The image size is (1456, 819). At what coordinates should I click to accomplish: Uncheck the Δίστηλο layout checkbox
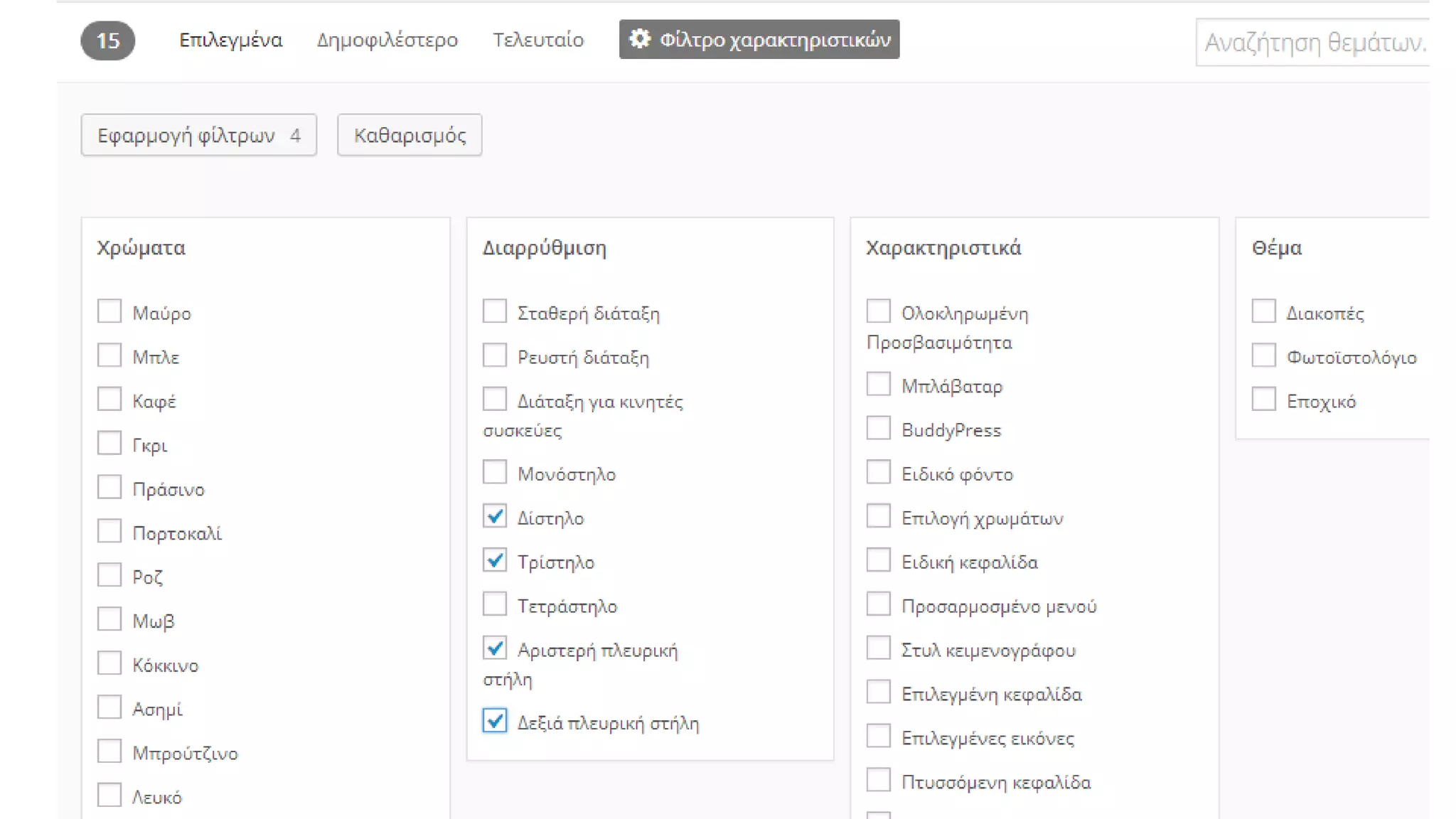495,516
